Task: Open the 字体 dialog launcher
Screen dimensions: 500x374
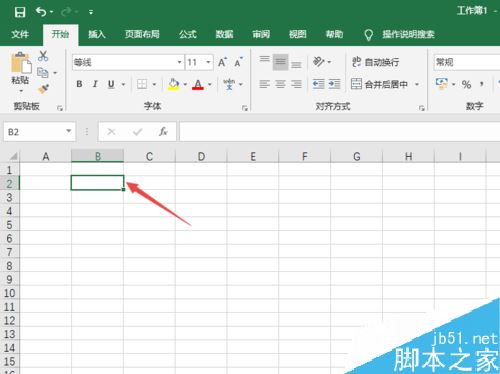Action: point(245,108)
